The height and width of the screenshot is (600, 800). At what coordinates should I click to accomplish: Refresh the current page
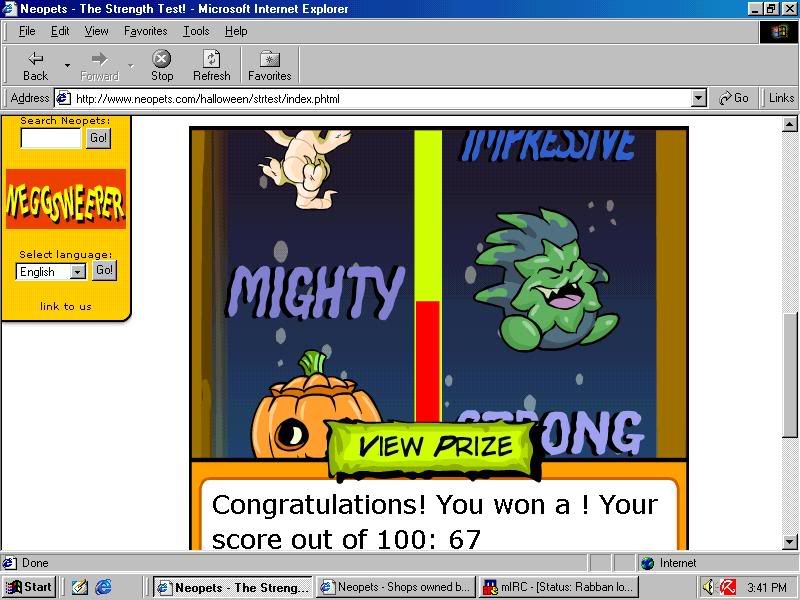tap(211, 66)
